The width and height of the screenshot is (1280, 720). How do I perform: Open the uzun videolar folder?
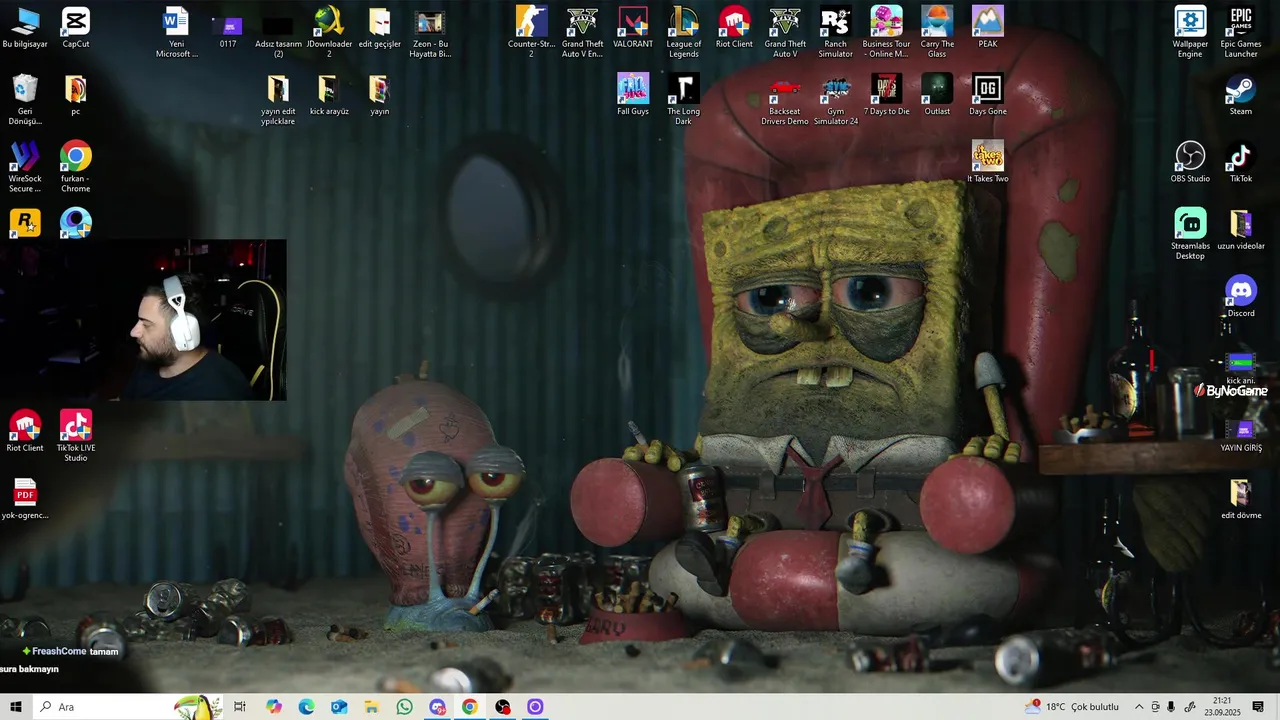click(x=1241, y=229)
